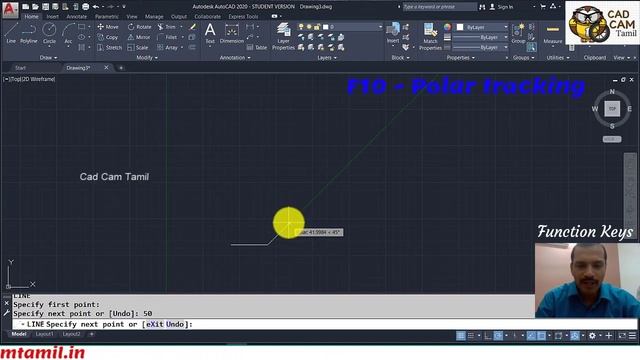Click the Move tool
640x360 pixels.
[108, 27]
